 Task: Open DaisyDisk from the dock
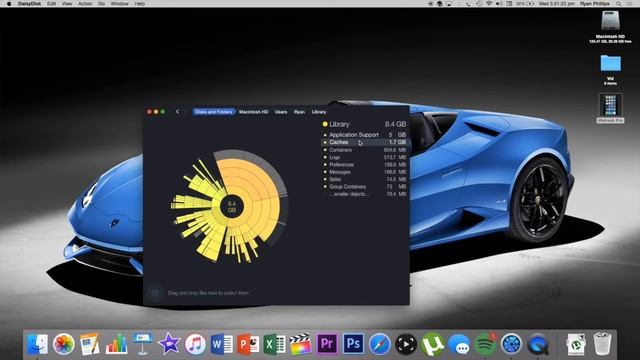pyautogui.click(x=511, y=344)
